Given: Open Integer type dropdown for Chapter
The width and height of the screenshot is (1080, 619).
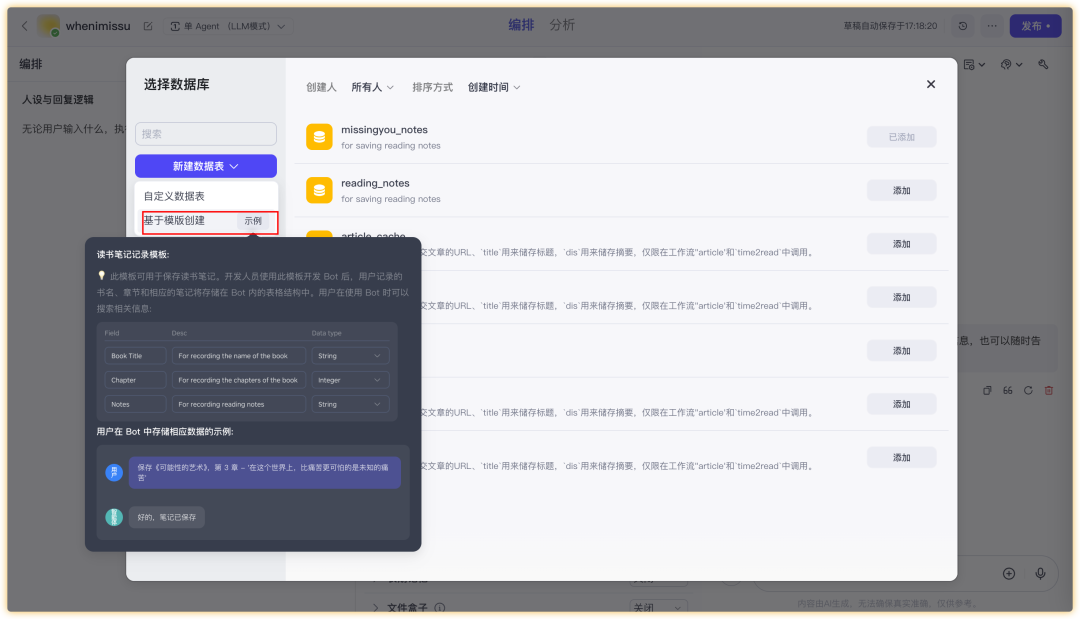Looking at the screenshot, I should pos(350,380).
